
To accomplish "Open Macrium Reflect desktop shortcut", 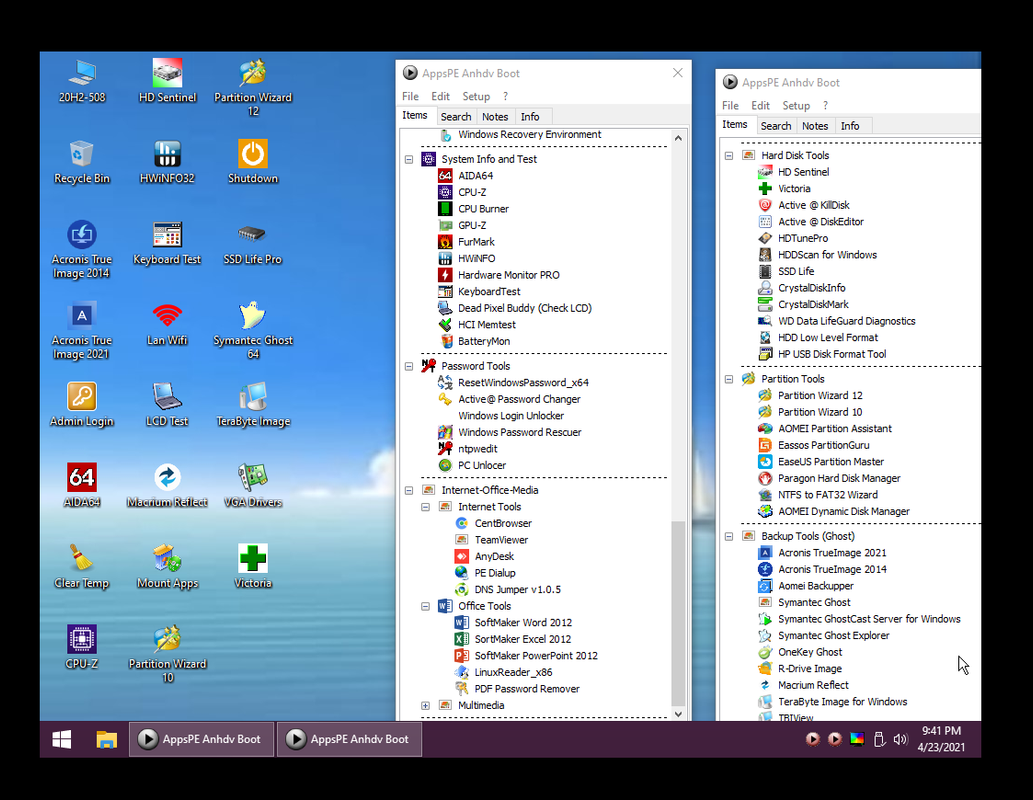I will pos(167,486).
